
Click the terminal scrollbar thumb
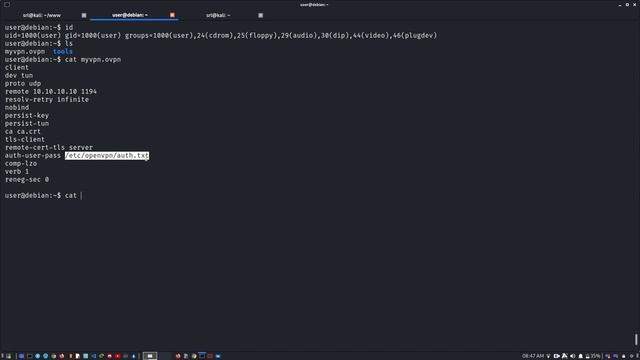(x=636, y=339)
